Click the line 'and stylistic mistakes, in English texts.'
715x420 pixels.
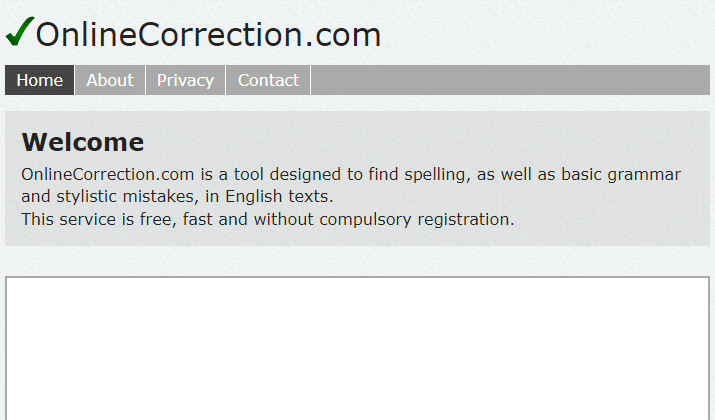pos(177,197)
